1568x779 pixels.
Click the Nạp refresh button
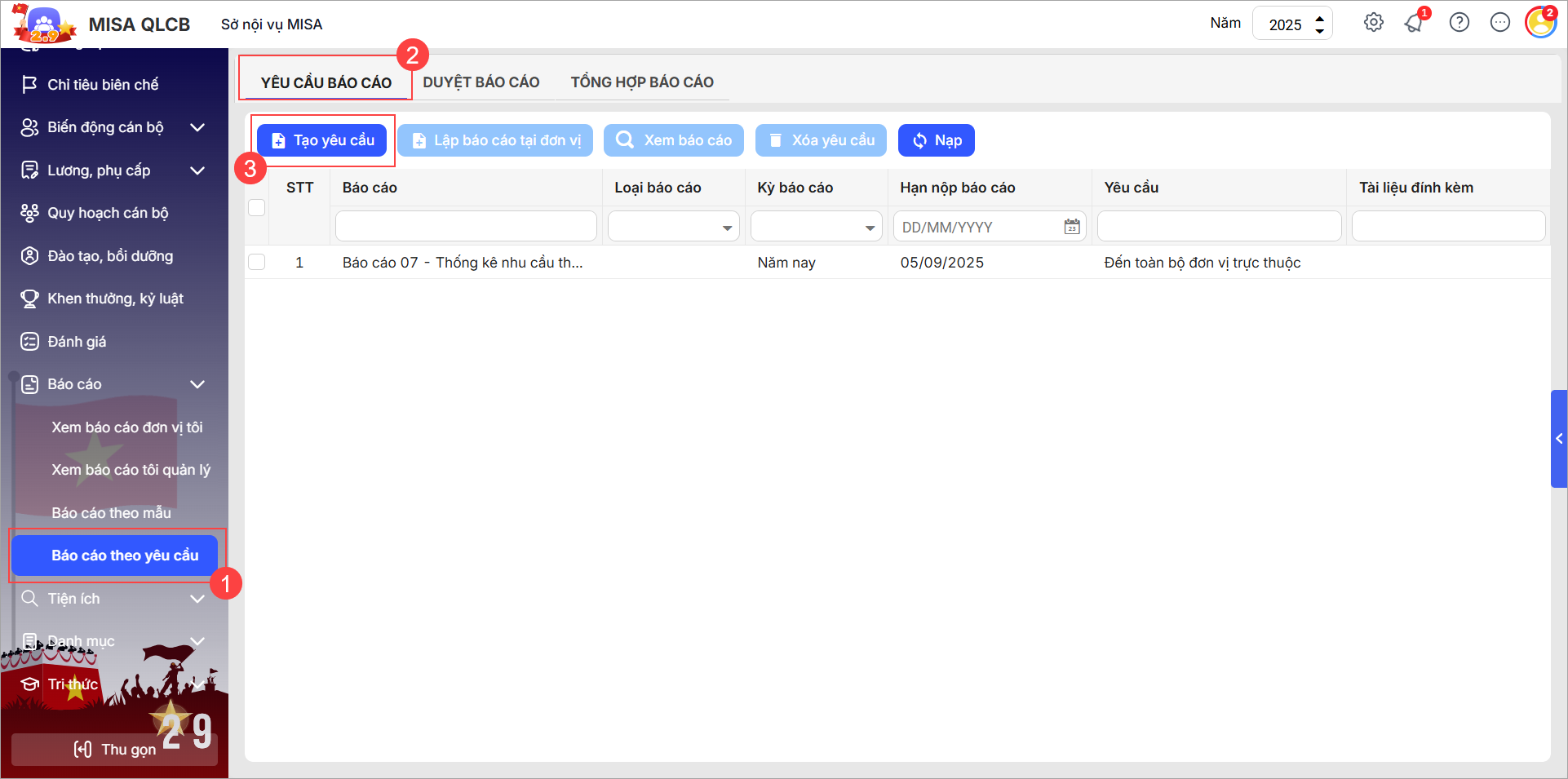tap(936, 140)
